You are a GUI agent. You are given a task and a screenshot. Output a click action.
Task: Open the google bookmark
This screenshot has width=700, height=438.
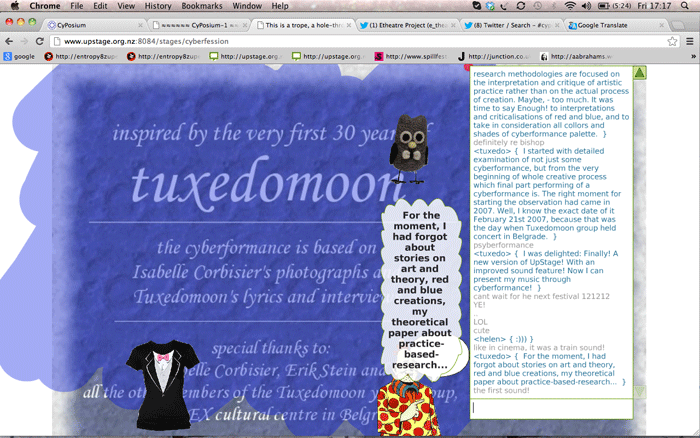(19, 56)
